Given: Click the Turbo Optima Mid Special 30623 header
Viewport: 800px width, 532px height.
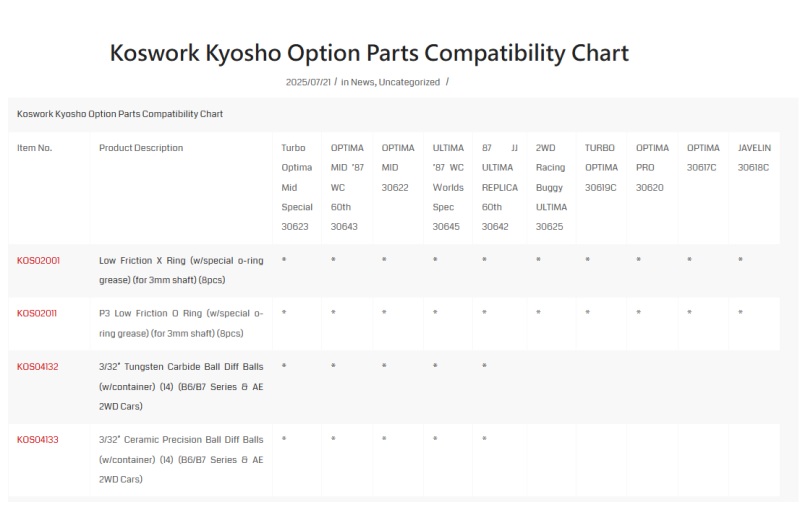Looking at the screenshot, I should click(x=297, y=187).
